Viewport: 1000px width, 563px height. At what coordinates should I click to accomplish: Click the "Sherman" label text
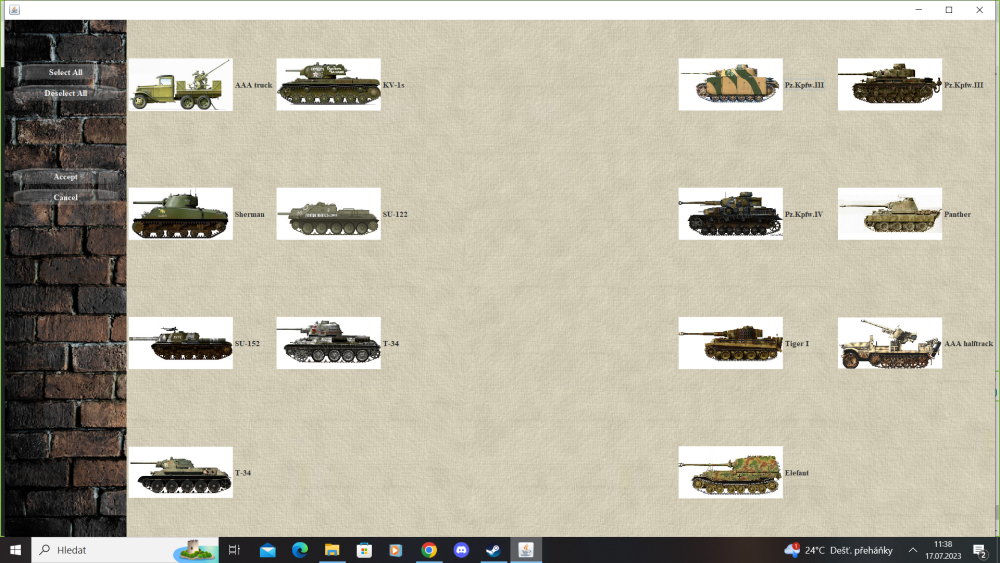tap(249, 214)
